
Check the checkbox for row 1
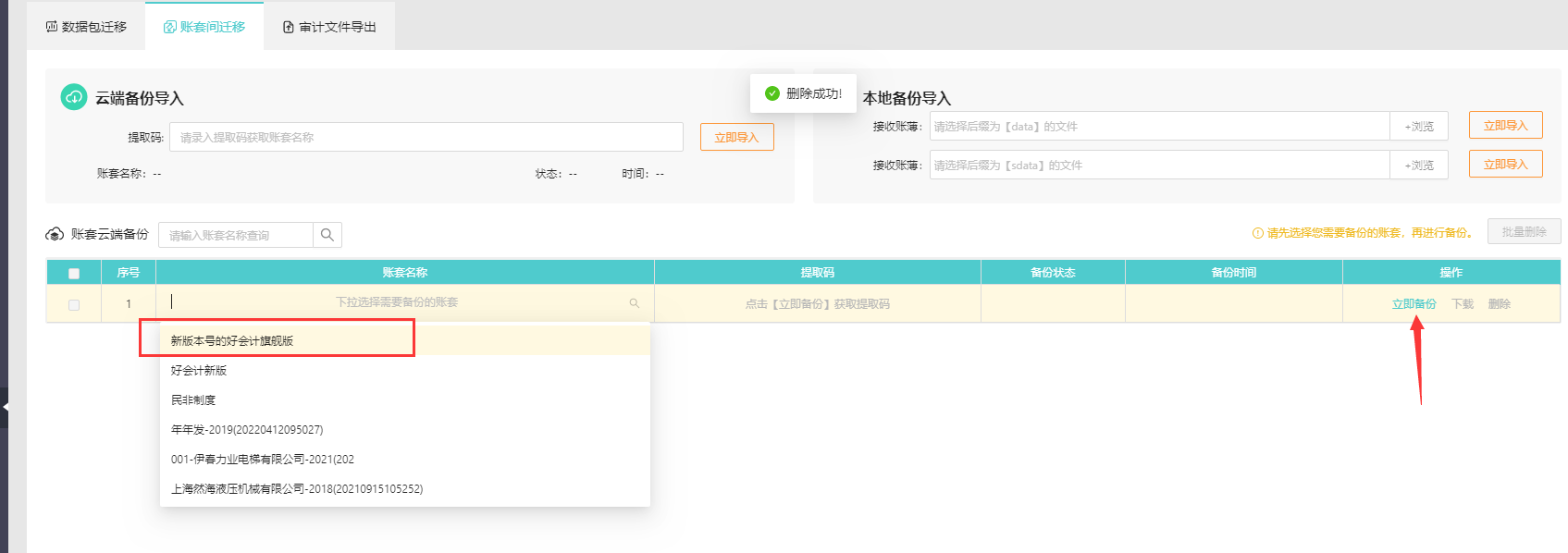point(74,304)
